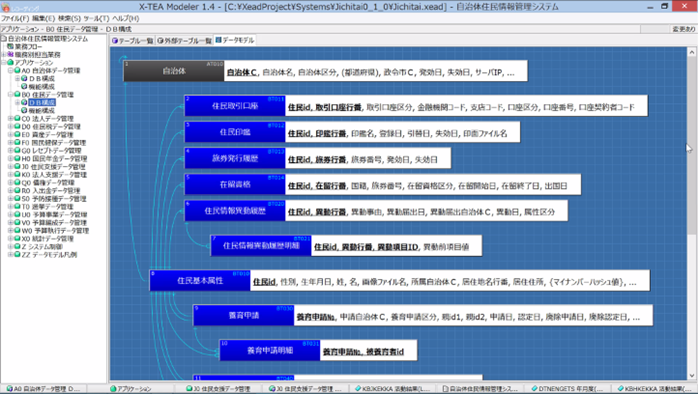
Task: Click the root 自治体住民情報管理システム icon
Action: (4, 39)
